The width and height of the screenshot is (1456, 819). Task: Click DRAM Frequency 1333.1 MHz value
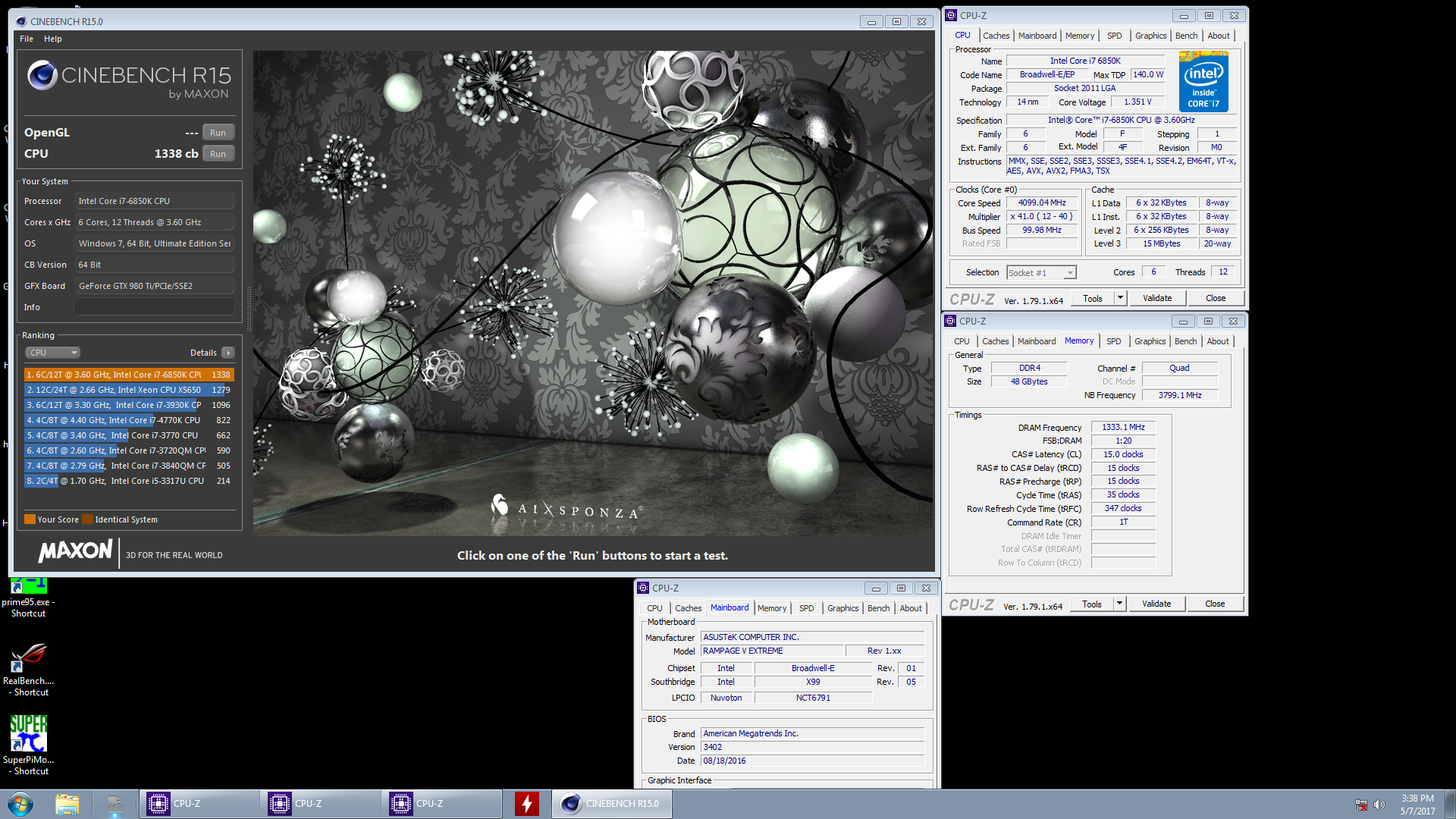click(1123, 428)
